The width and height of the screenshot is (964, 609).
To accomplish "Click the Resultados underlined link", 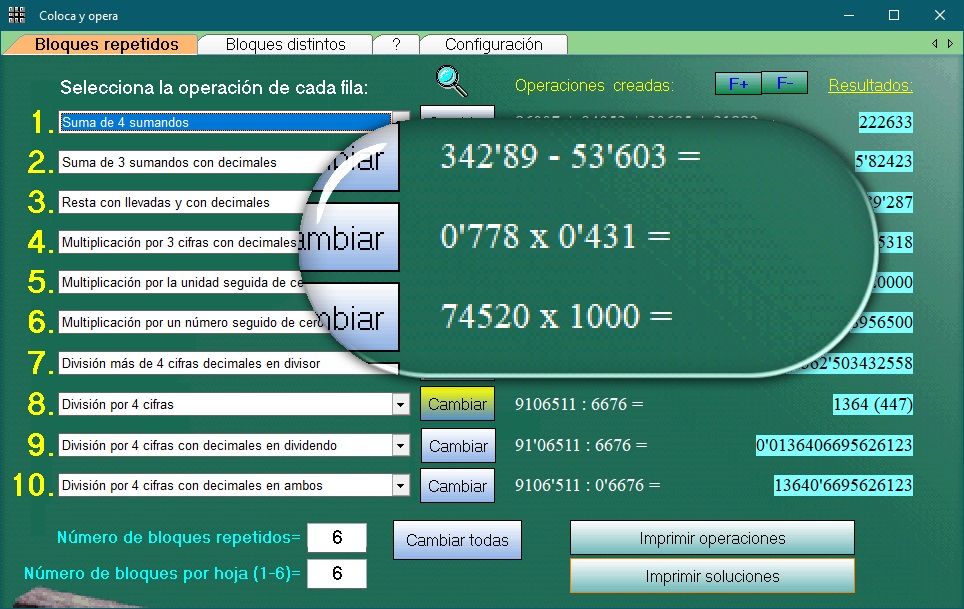I will click(x=870, y=85).
